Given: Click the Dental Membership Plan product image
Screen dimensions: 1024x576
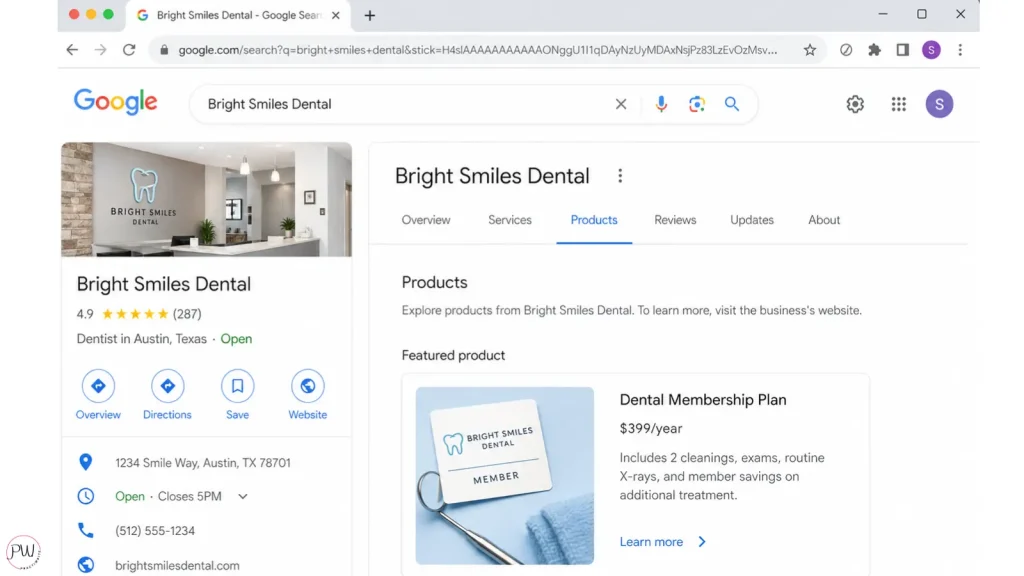Looking at the screenshot, I should tap(505, 475).
